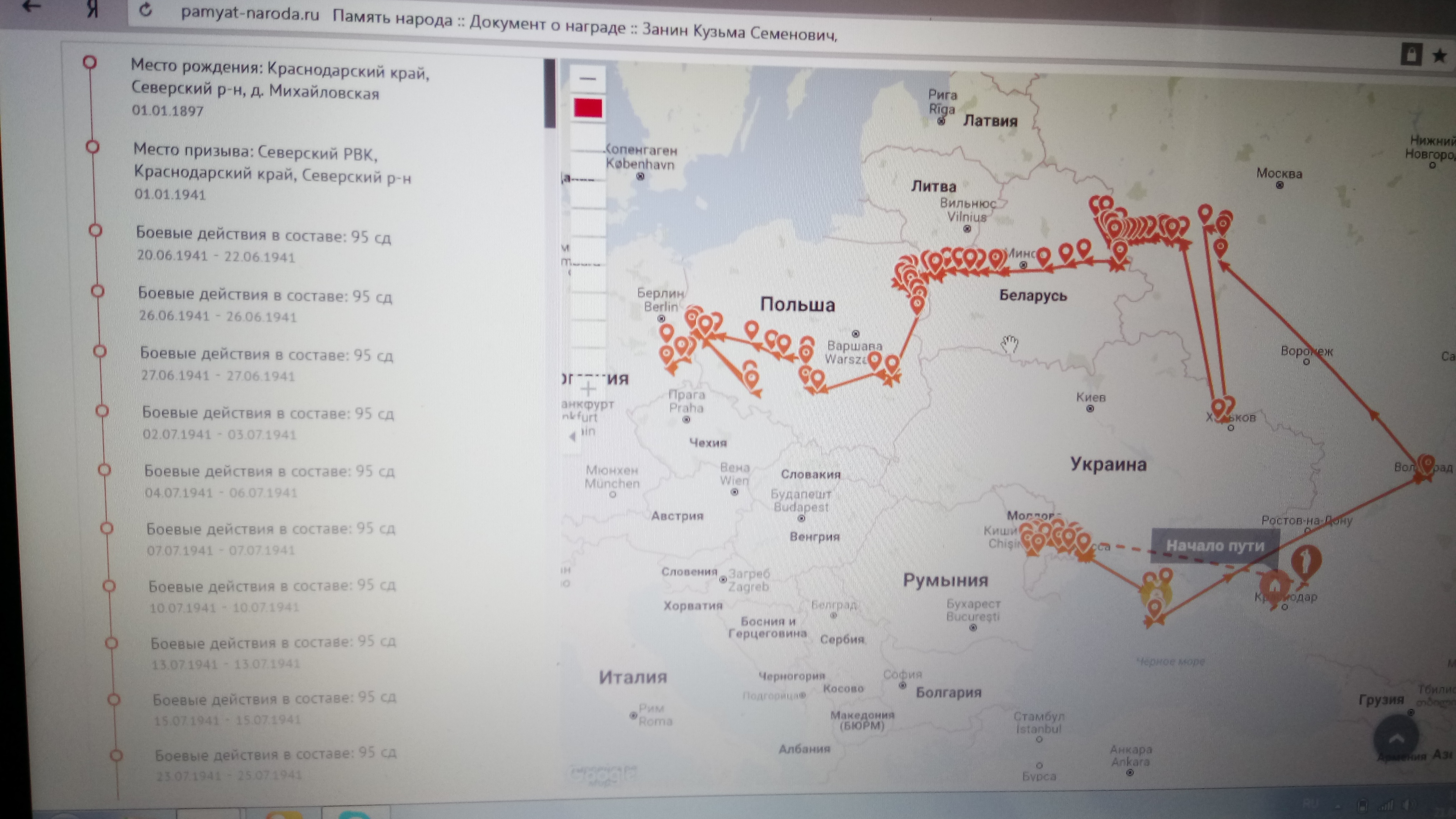The image size is (1456, 819).
Task: Click the red zoom-level slider handle
Action: (588, 107)
